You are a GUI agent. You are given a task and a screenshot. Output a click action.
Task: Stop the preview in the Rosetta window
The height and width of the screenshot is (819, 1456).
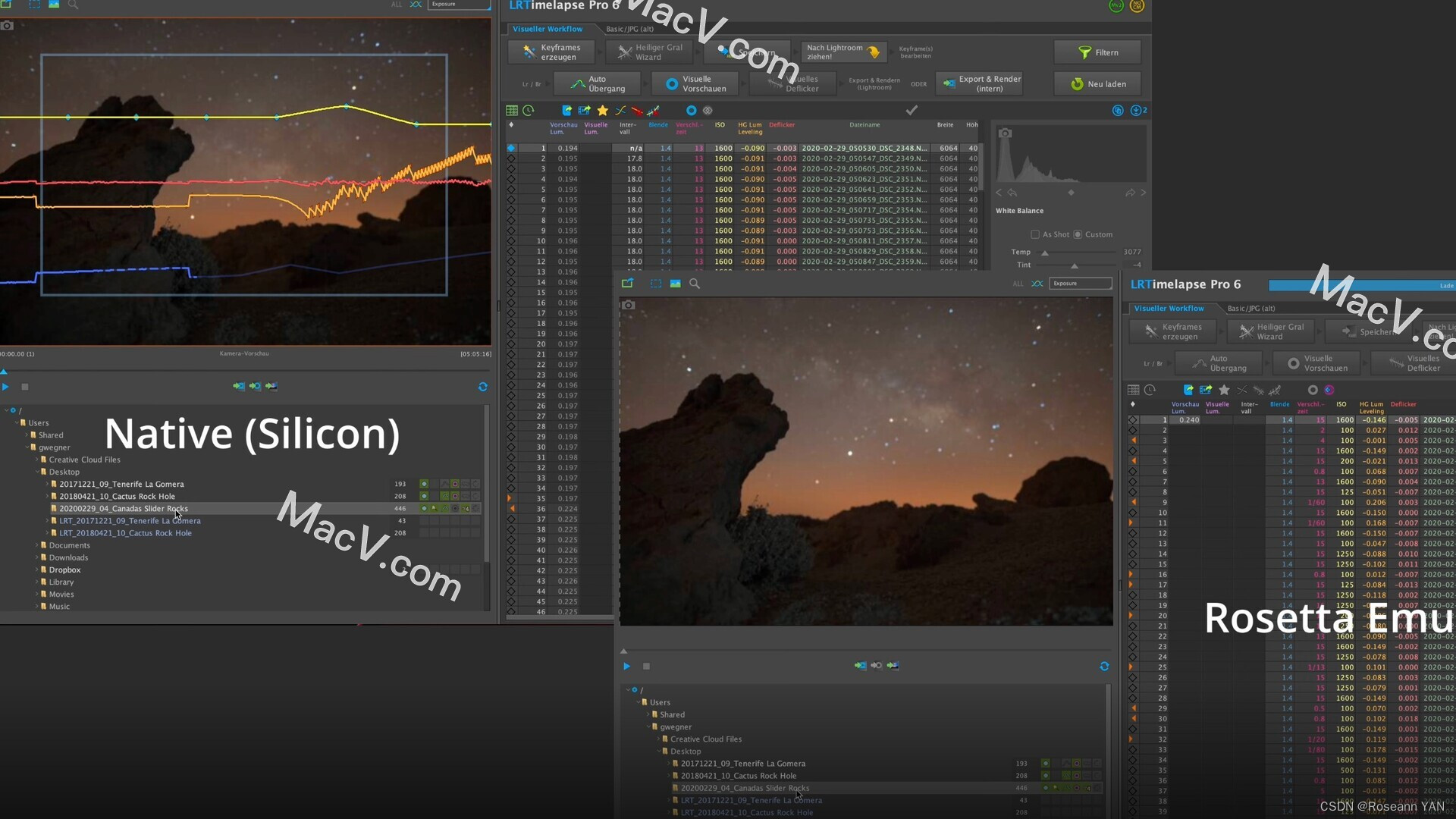(x=646, y=667)
